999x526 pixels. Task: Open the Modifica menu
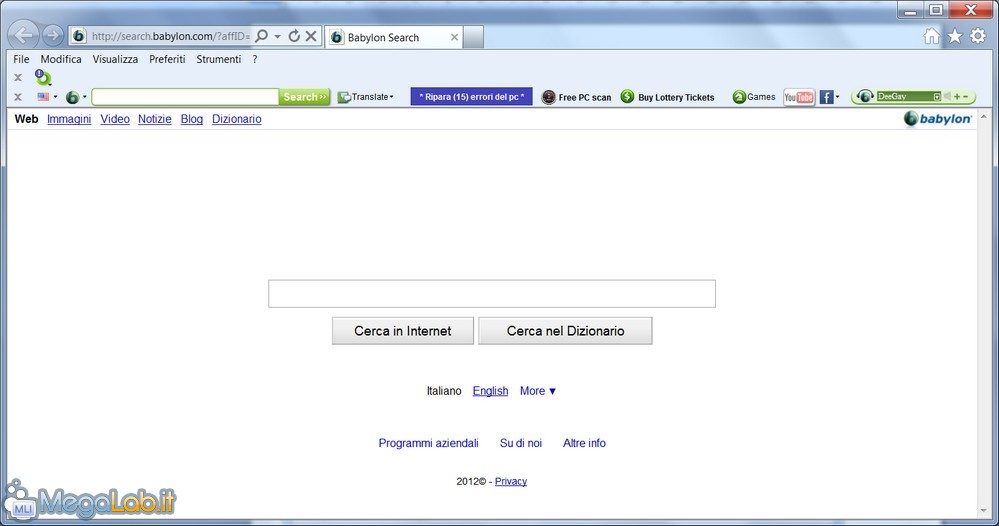pos(61,59)
